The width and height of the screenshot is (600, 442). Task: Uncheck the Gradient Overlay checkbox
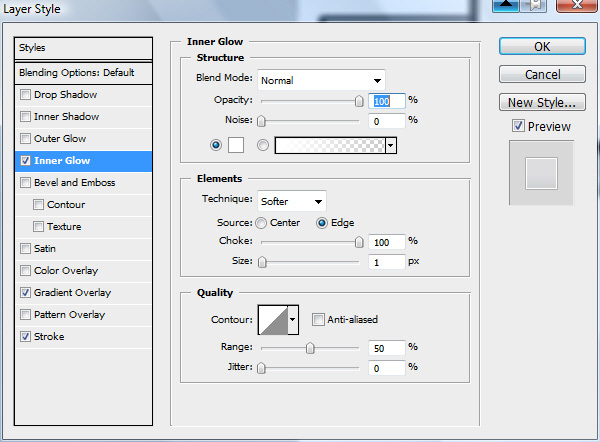[25, 292]
